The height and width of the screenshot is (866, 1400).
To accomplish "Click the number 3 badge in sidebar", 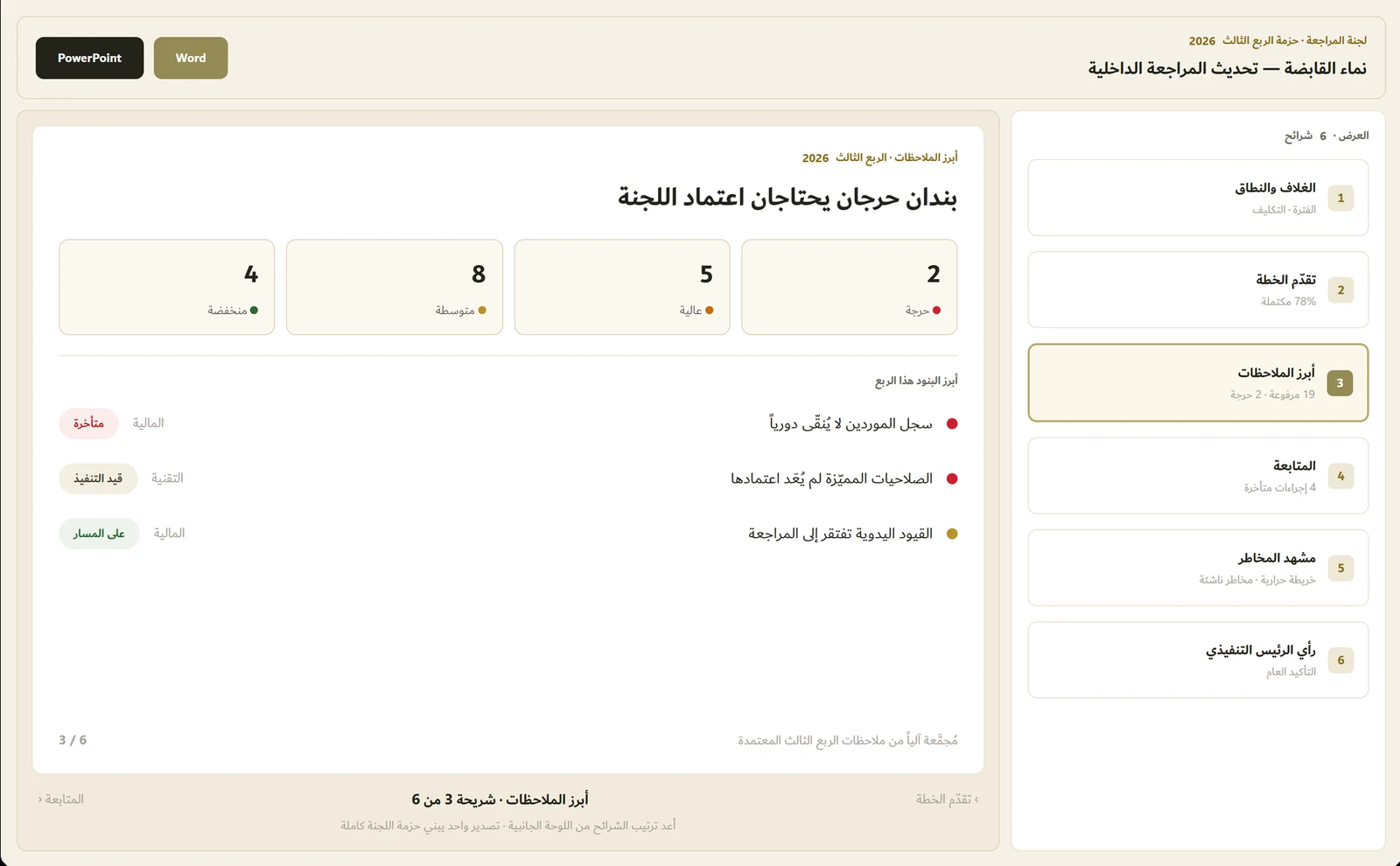I will [1340, 382].
